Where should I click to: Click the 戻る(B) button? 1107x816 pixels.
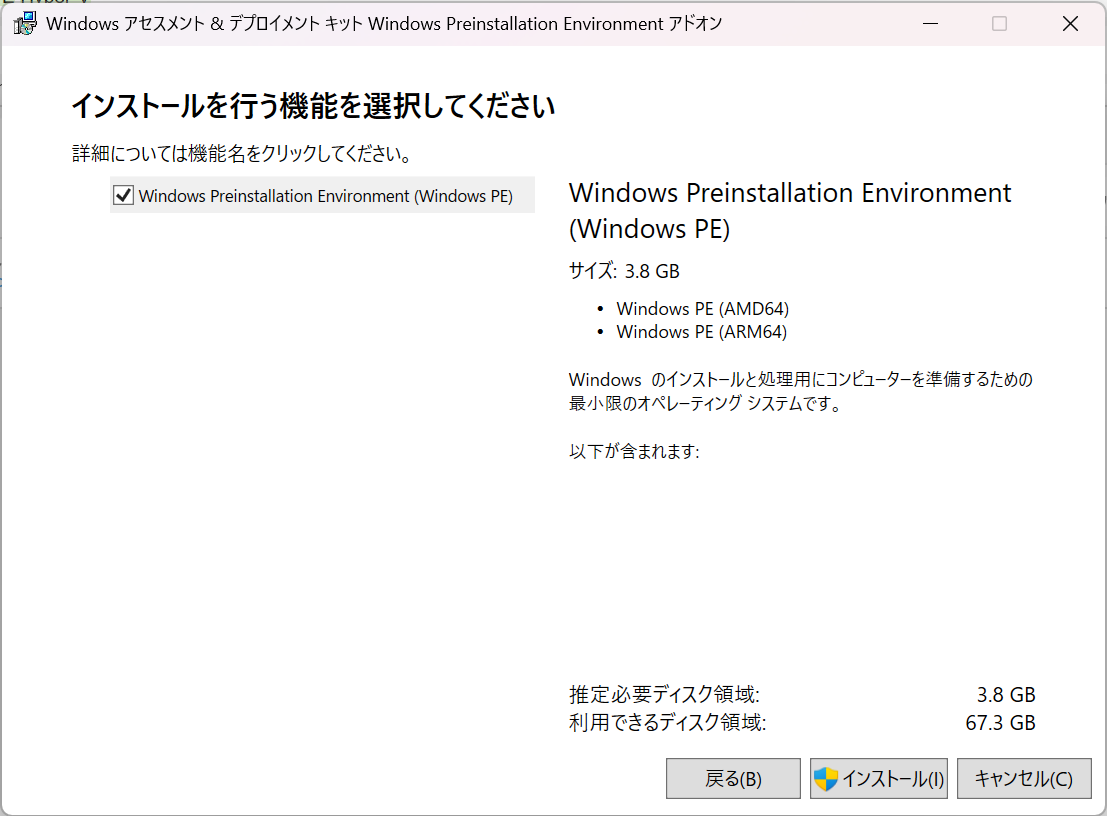click(x=733, y=778)
